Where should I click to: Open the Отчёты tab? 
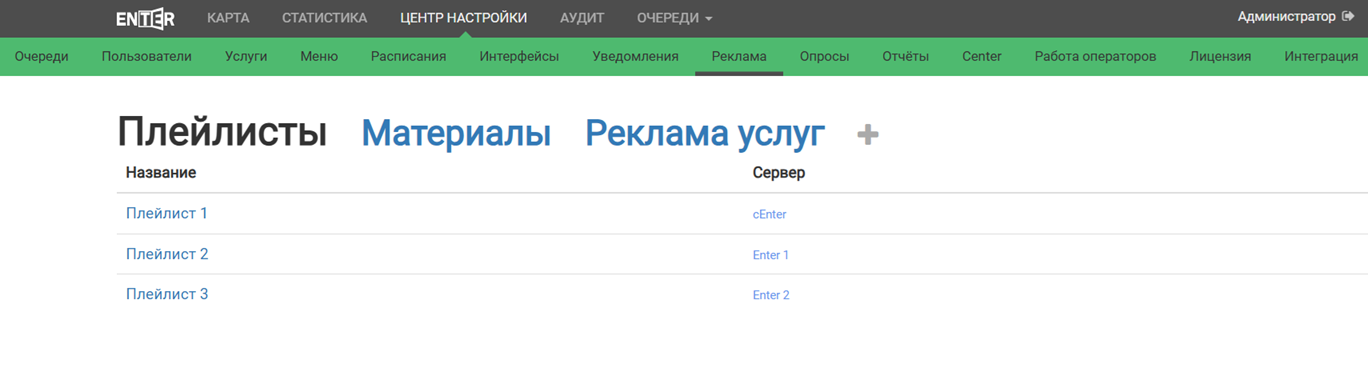point(905,56)
